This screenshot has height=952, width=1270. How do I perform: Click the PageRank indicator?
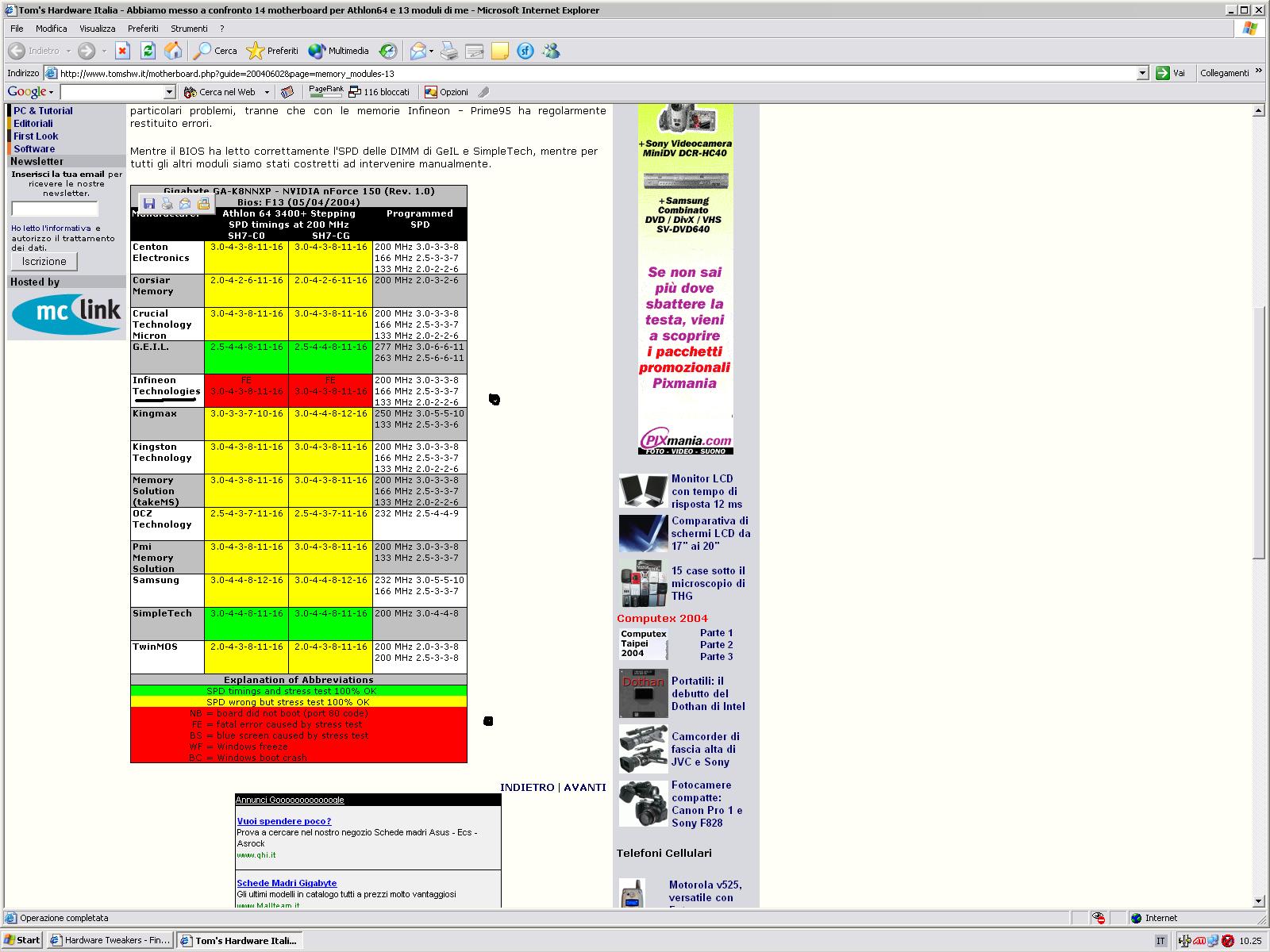tap(325, 91)
